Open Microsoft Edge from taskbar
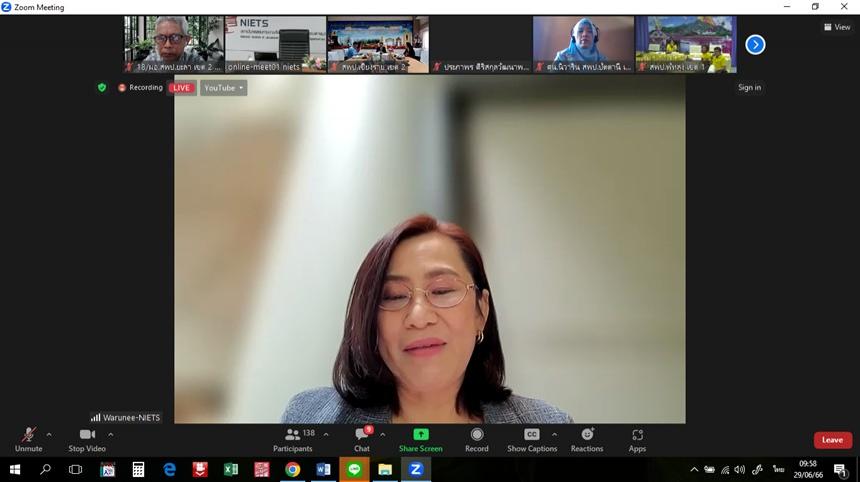Viewport: 860px width, 482px height. [x=169, y=469]
